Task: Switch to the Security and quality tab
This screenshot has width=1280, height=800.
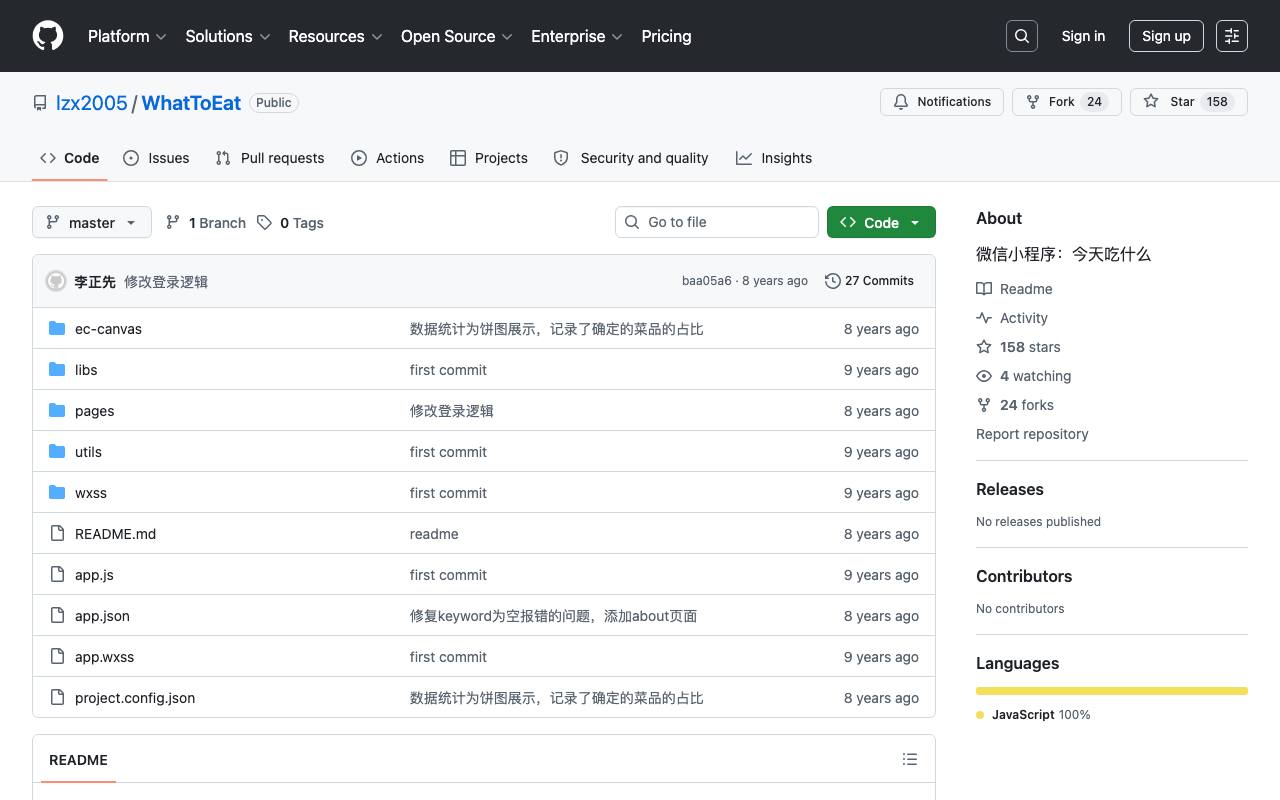Action: click(x=631, y=158)
